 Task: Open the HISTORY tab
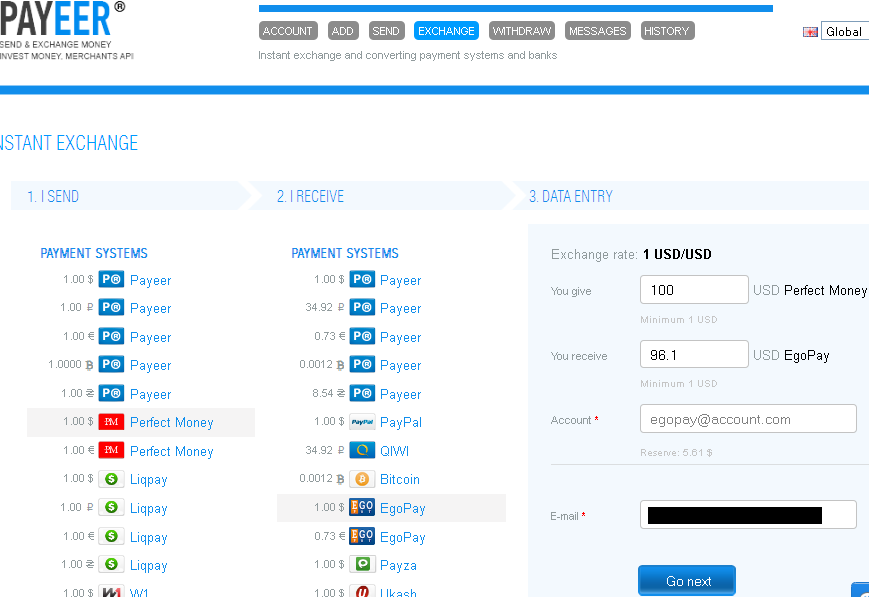(667, 31)
